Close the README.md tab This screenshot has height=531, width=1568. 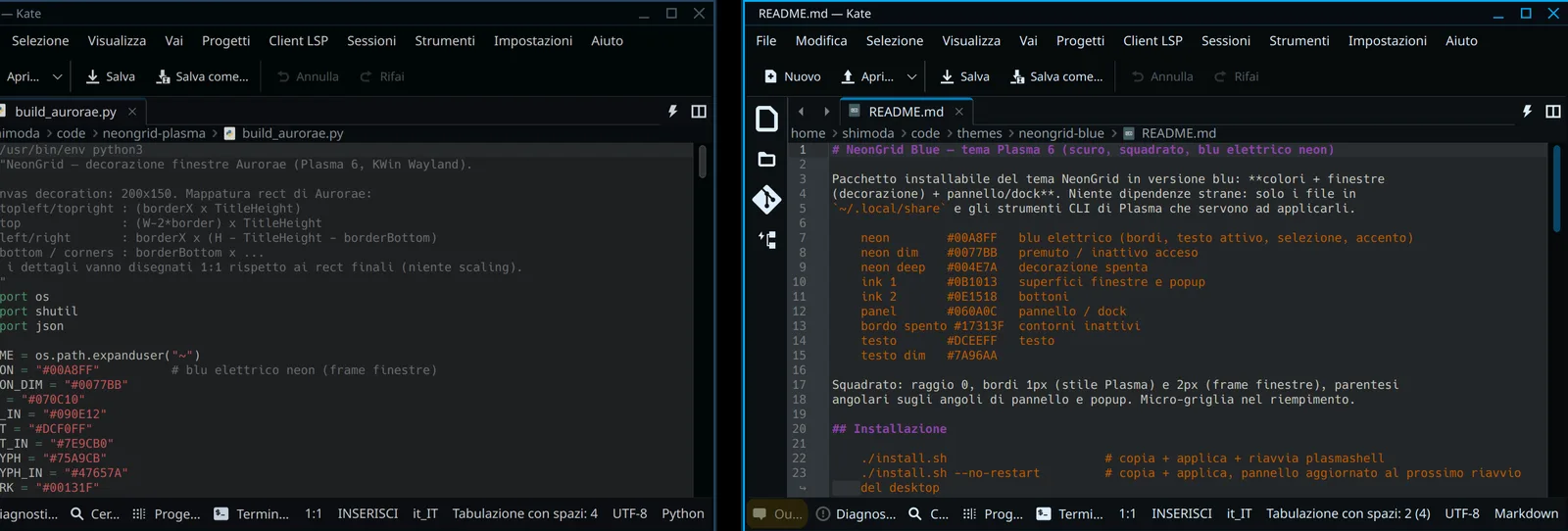[959, 112]
